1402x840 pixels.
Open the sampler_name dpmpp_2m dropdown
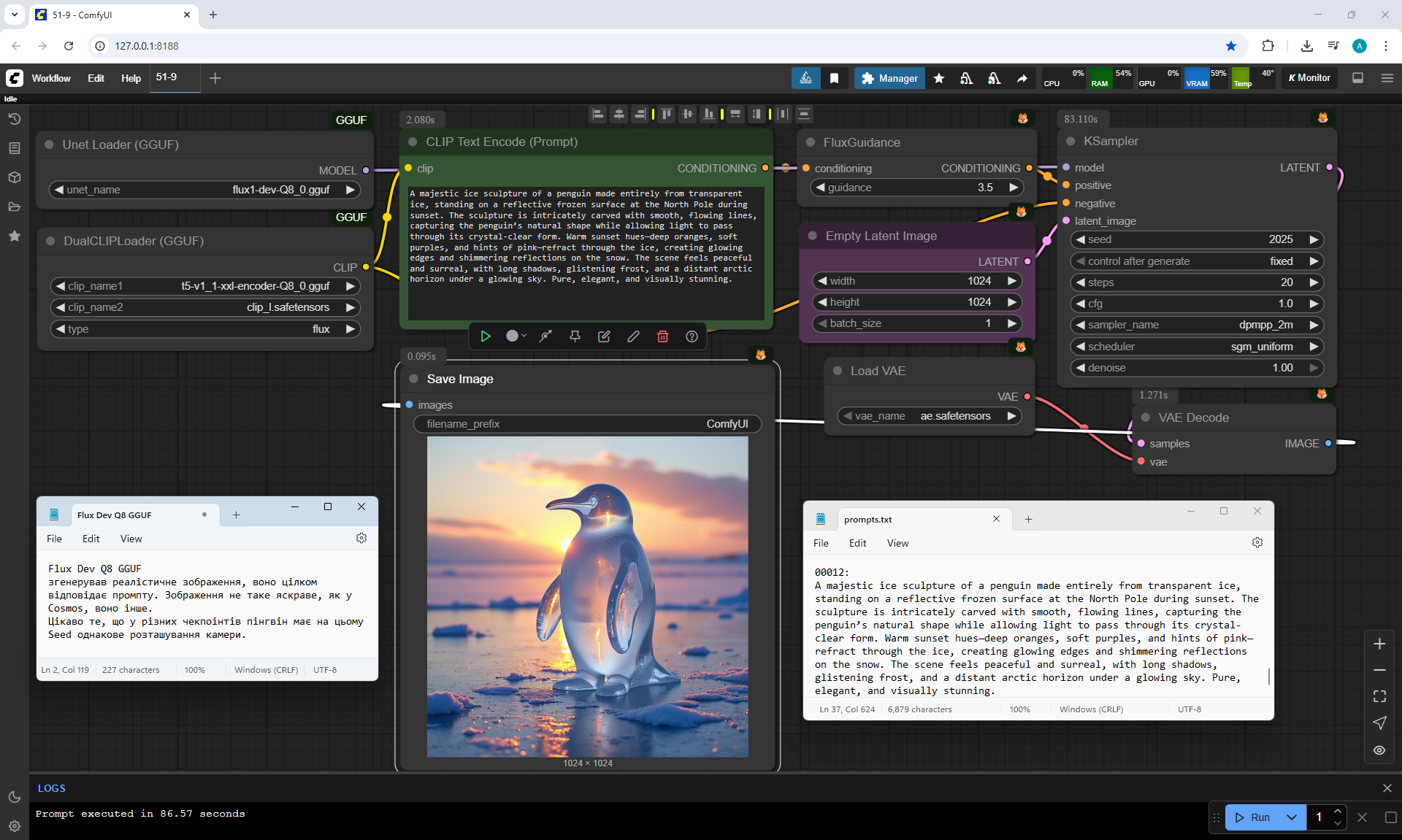(1197, 325)
